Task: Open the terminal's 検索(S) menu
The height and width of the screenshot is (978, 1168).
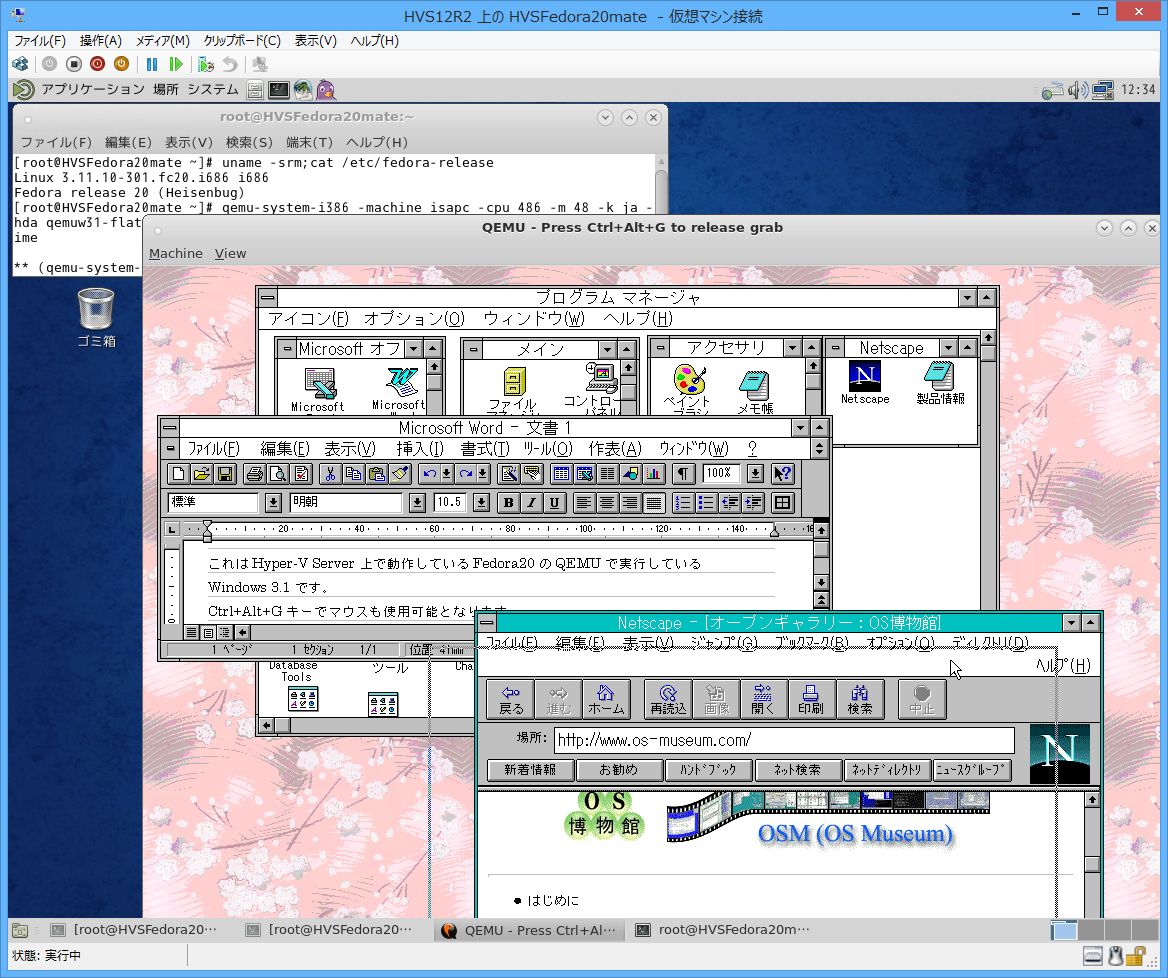Action: (249, 142)
